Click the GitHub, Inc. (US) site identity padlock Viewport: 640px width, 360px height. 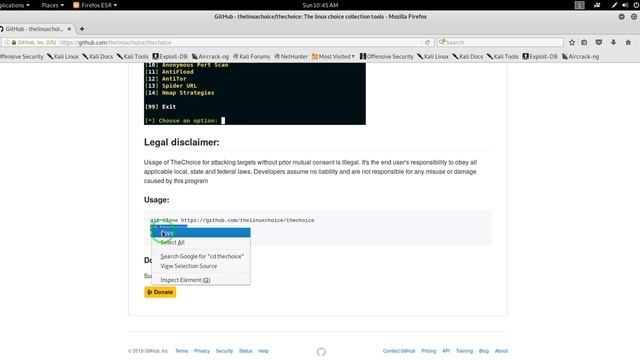point(14,42)
